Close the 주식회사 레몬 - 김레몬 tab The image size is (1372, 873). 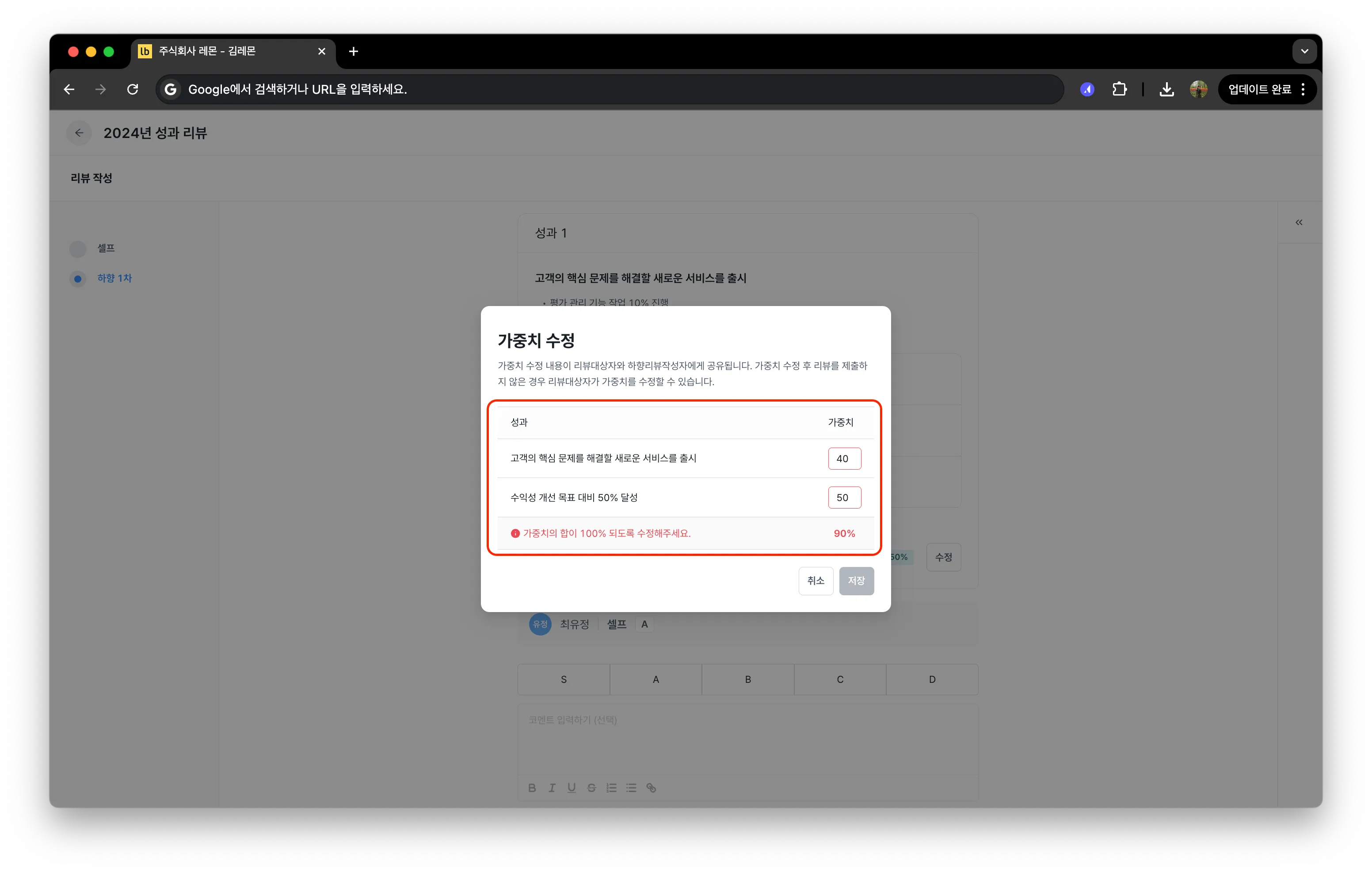[322, 51]
